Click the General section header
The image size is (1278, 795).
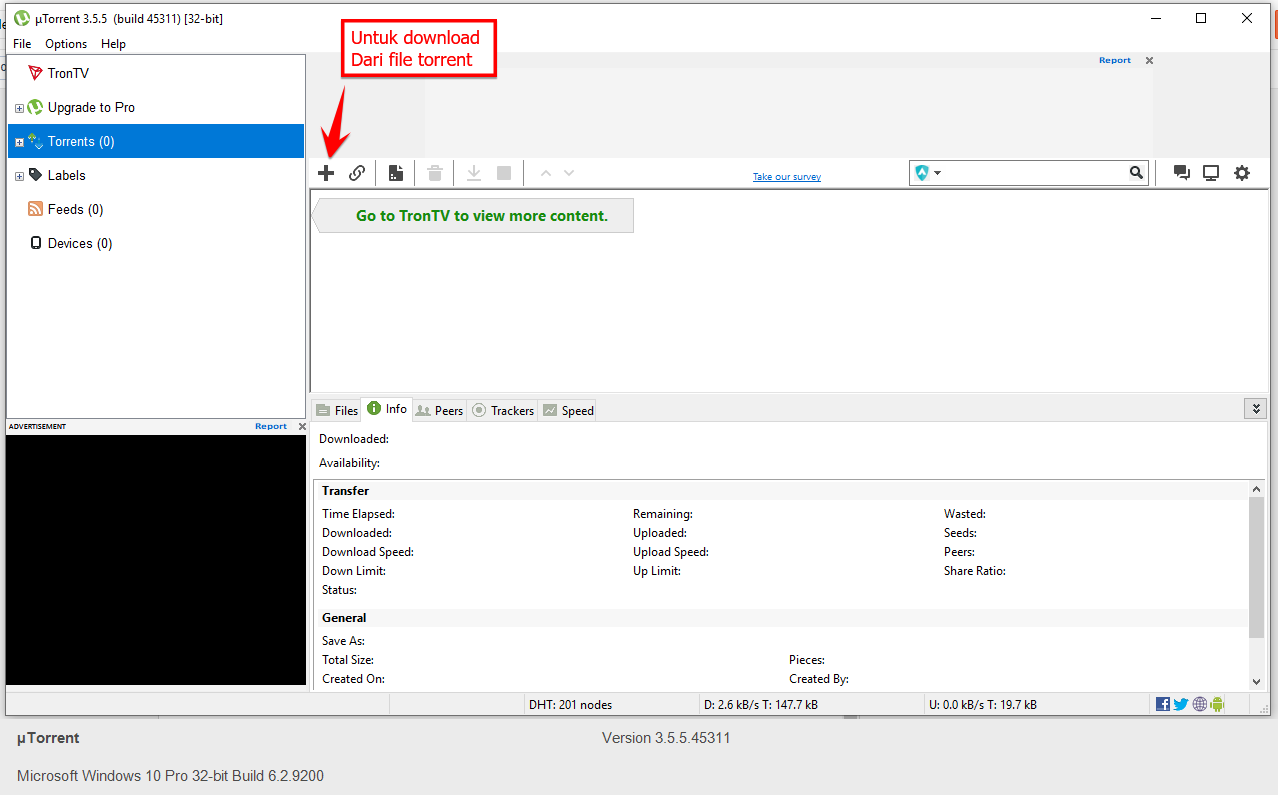[x=344, y=618]
